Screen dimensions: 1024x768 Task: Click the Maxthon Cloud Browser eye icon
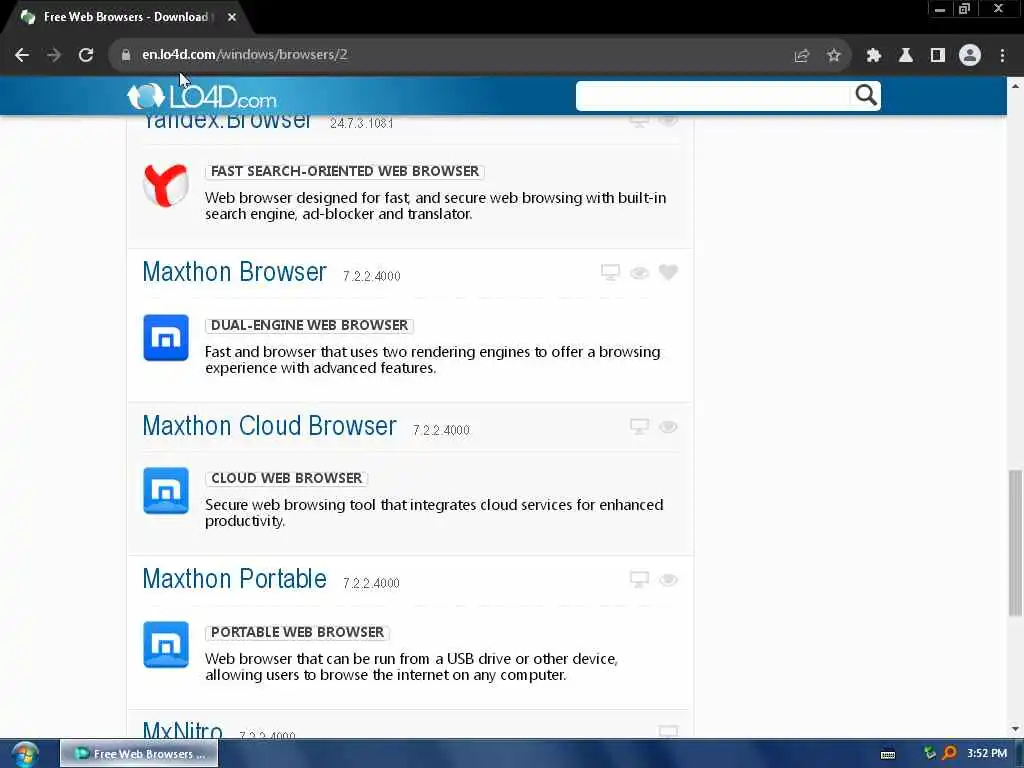point(668,427)
